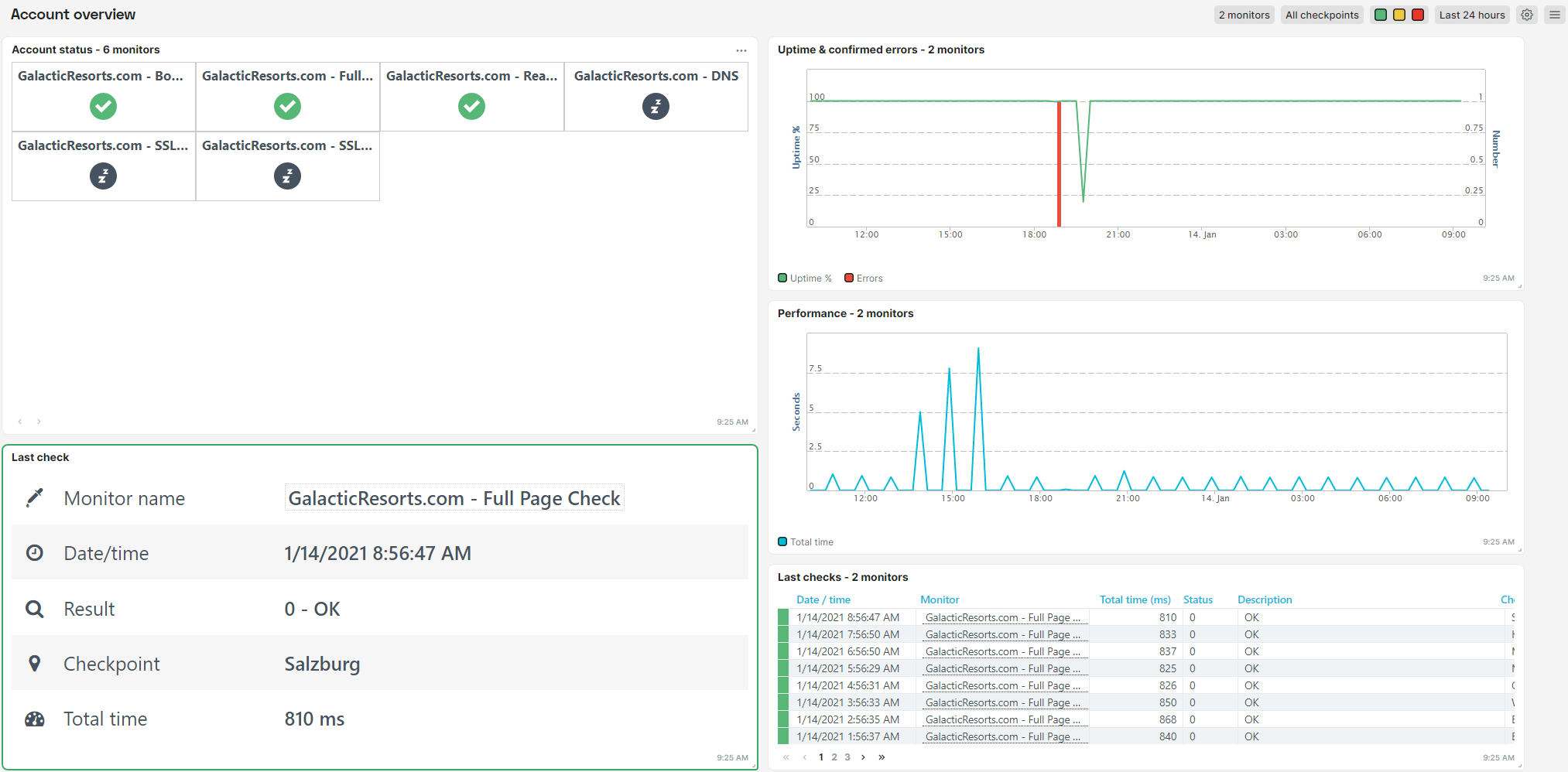Go to next page in Account status tile
Image resolution: width=1568 pixels, height=772 pixels.
[39, 422]
